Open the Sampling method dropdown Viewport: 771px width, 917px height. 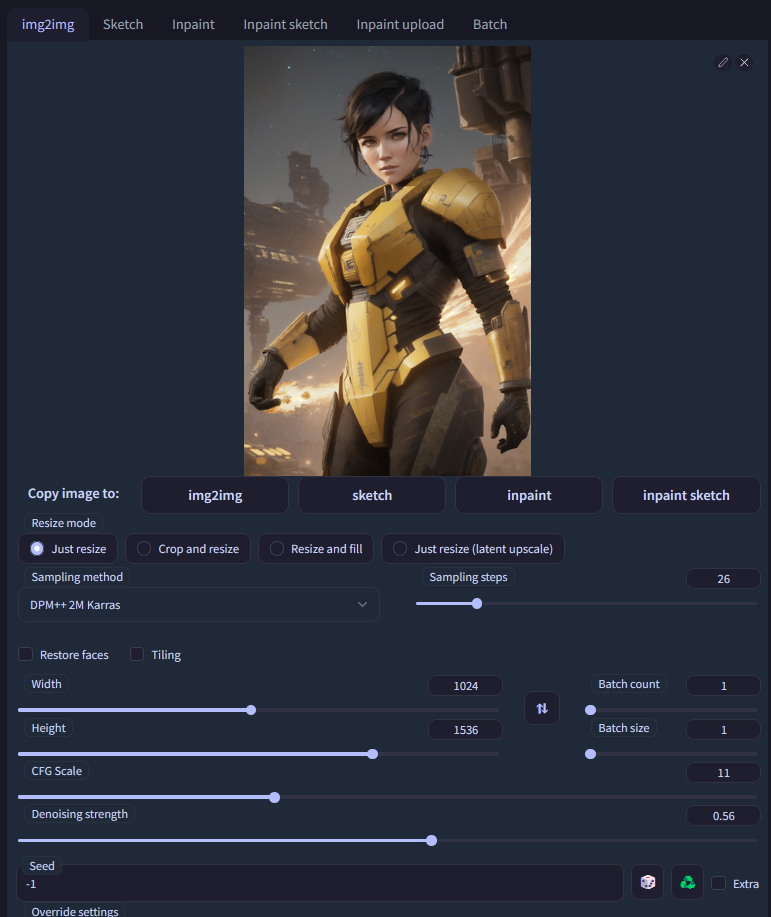tap(199, 605)
